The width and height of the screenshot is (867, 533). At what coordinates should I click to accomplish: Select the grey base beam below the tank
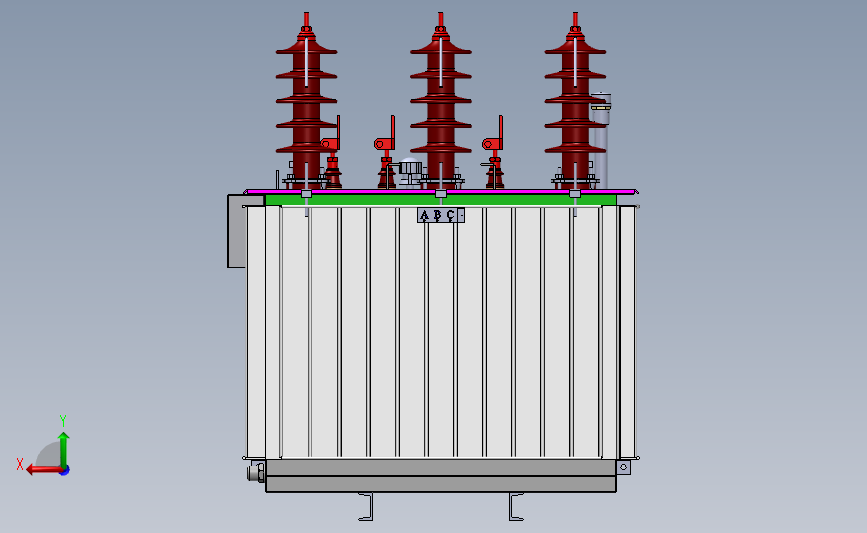(x=441, y=476)
